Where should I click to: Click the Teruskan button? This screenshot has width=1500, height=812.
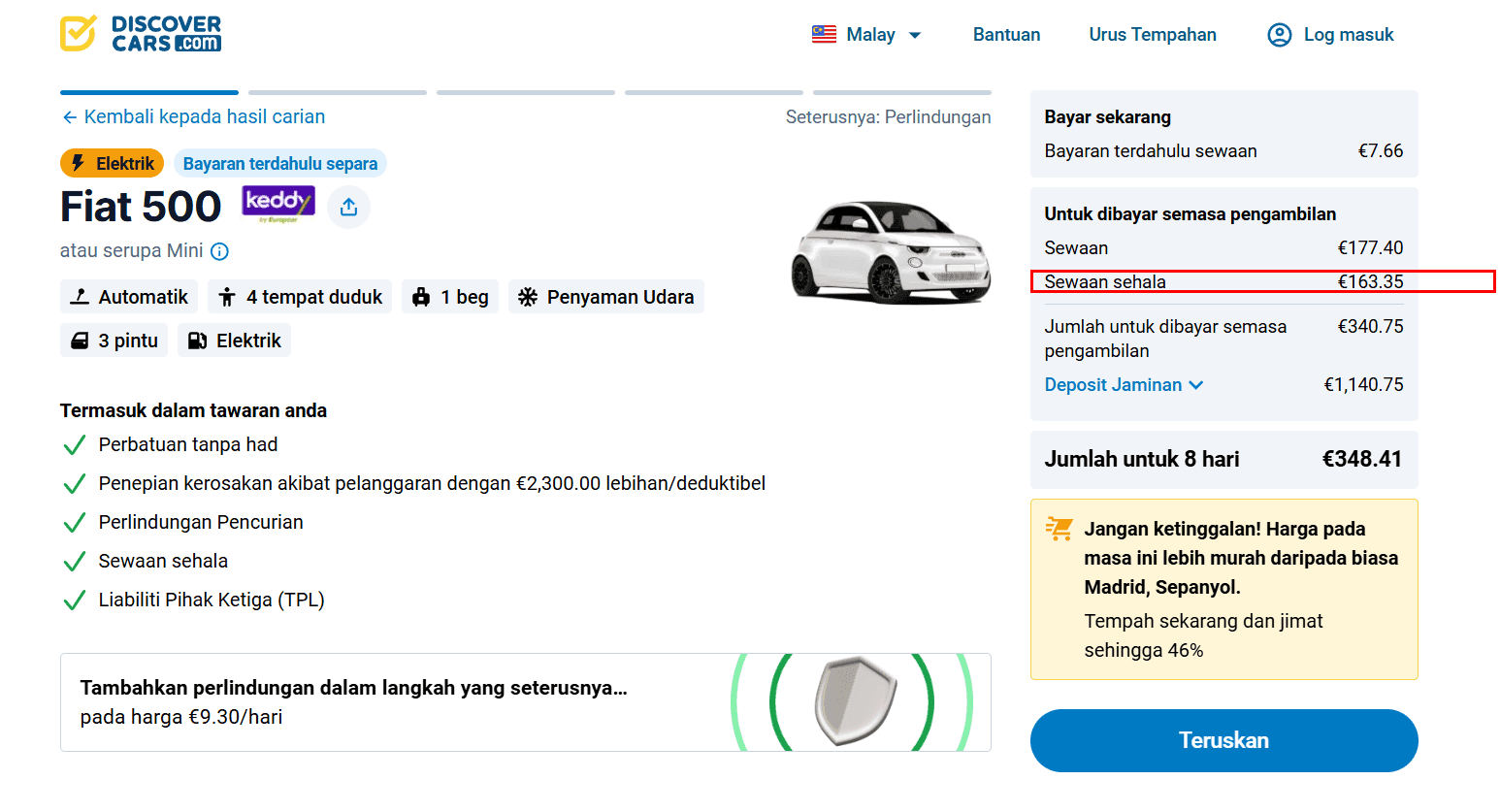(1223, 740)
